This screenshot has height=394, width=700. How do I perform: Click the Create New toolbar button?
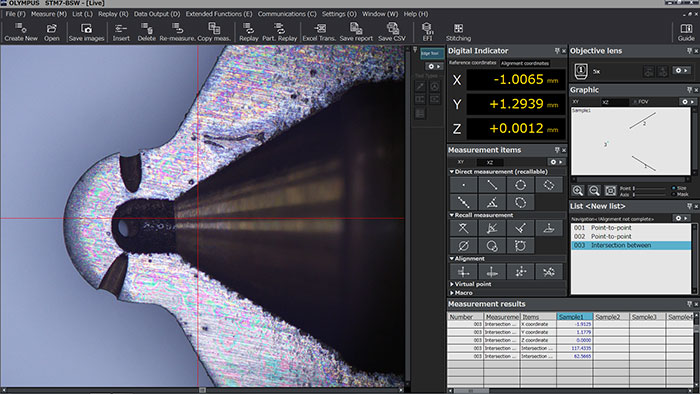point(21,32)
